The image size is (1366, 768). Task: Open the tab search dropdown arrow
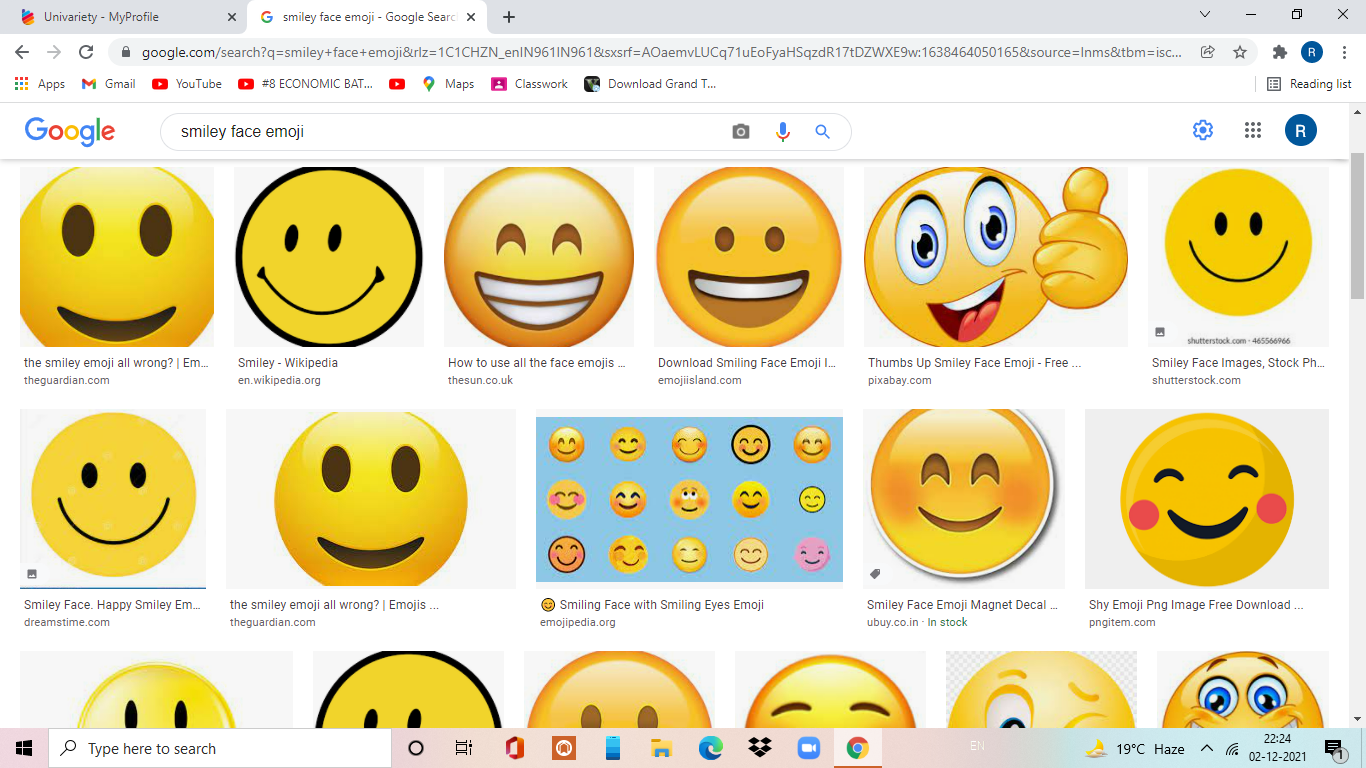tap(1205, 14)
